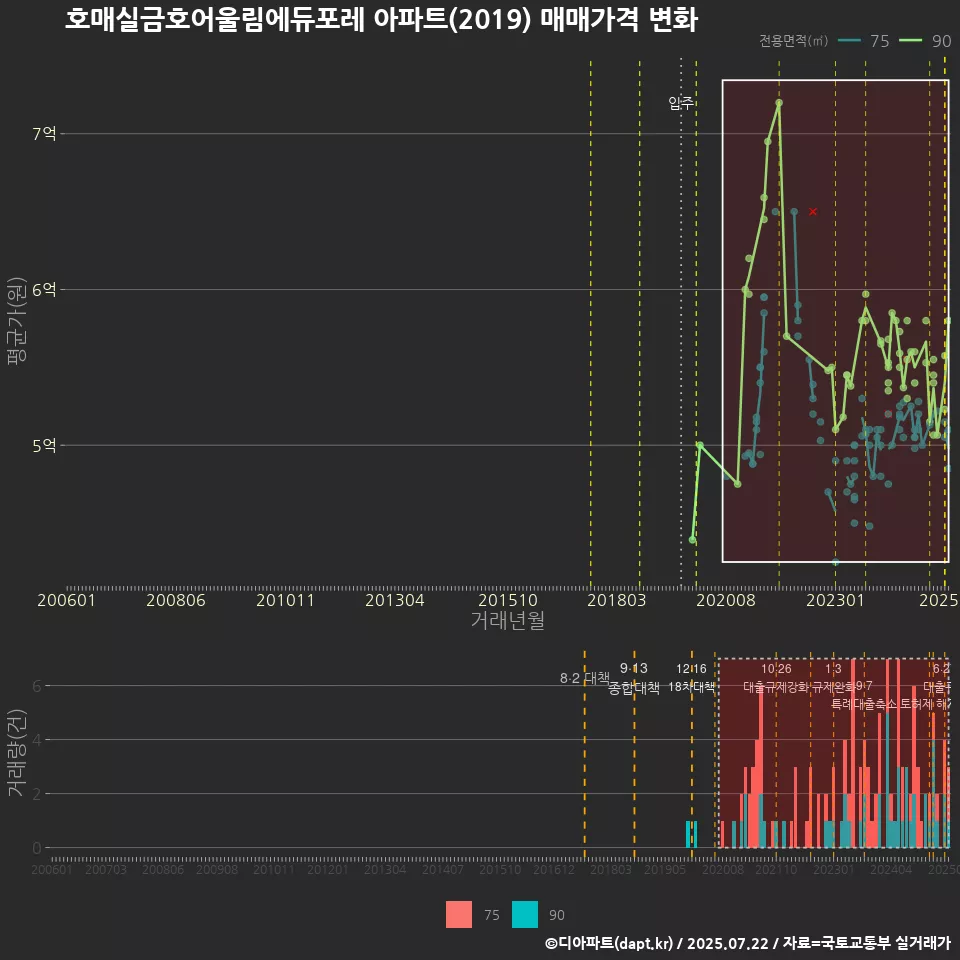Click the 평균가(원) axis title
Image resolution: width=960 pixels, height=960 pixels.
tap(17, 321)
